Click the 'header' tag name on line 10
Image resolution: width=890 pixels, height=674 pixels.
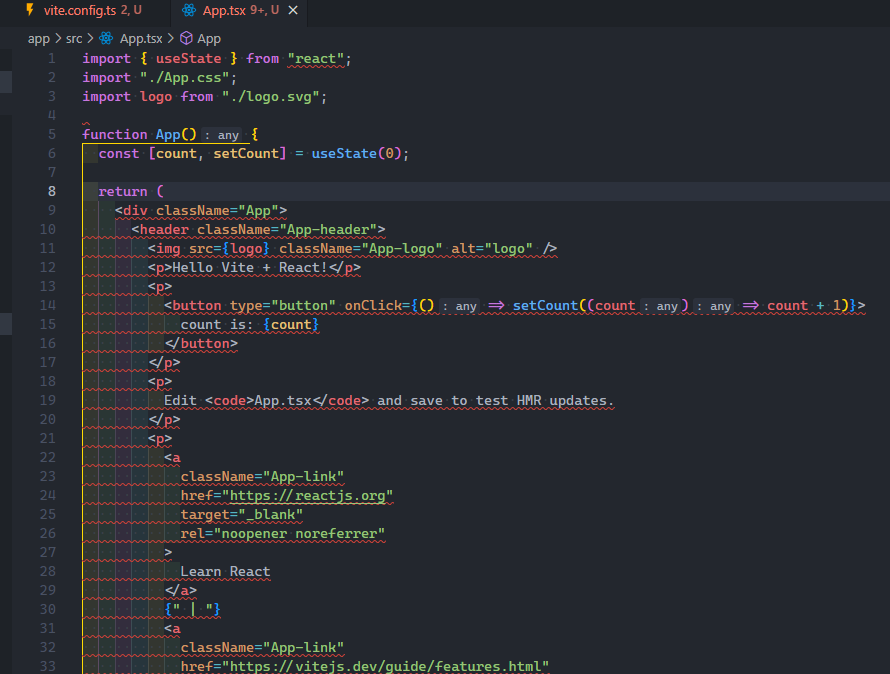pos(164,229)
